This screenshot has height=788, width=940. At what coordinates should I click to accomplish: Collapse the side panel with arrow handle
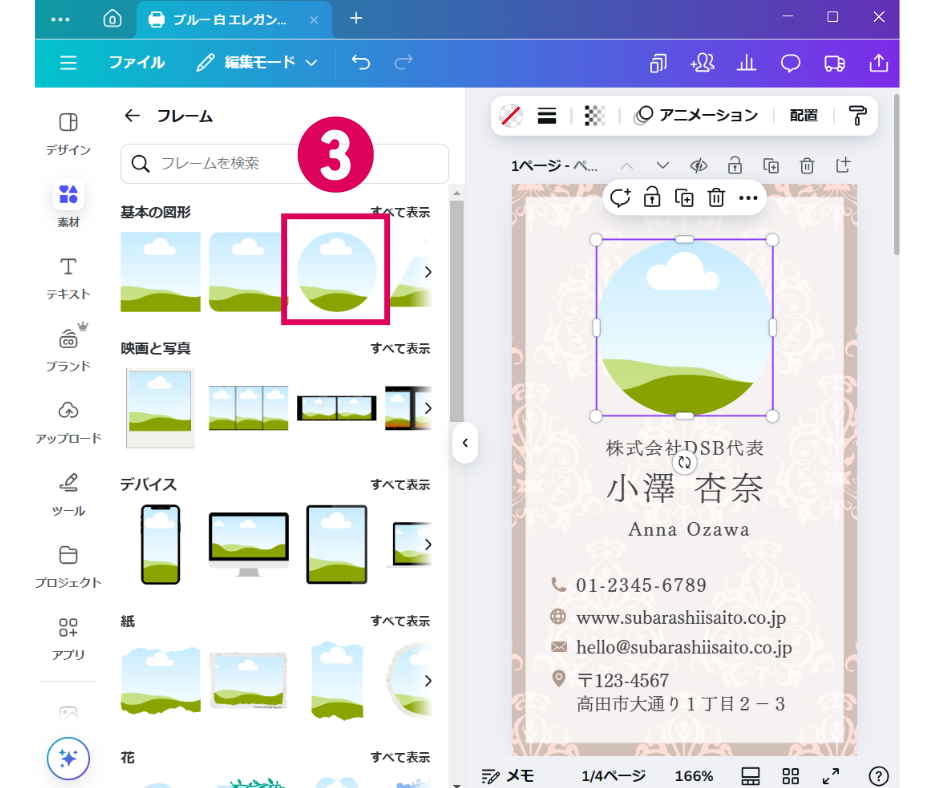point(465,442)
